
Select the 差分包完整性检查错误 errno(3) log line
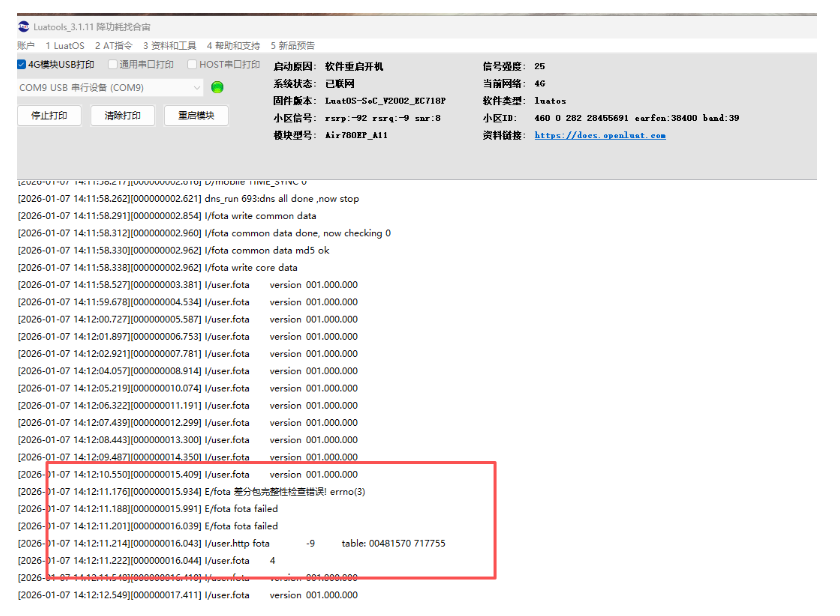pos(192,492)
